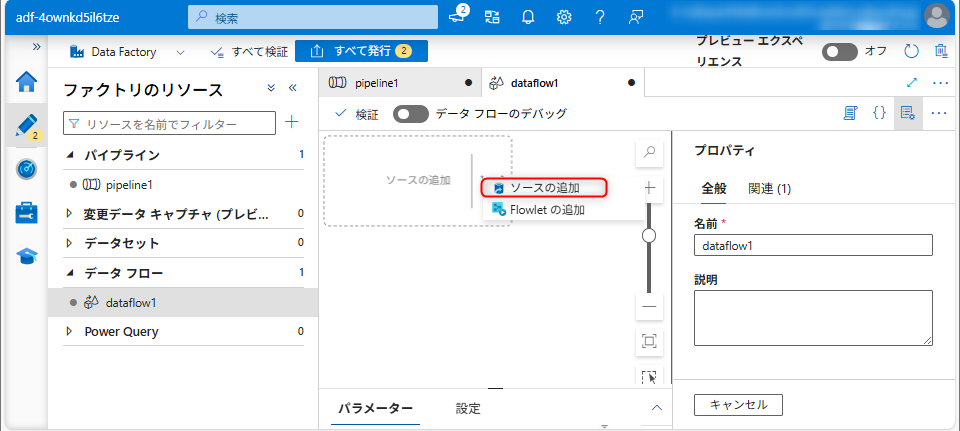Expand the データセット tree section
This screenshot has width=960, height=431.
click(x=69, y=243)
